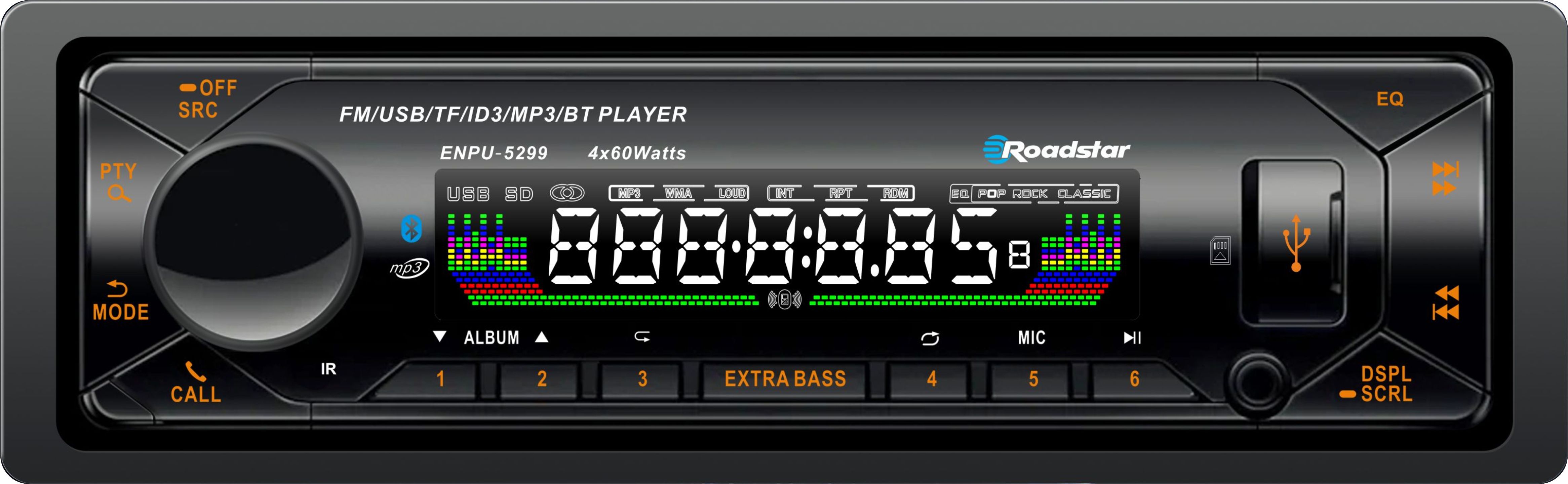Tap the blue Bluetooth indicator icon
This screenshot has width=1568, height=484.
point(411,229)
